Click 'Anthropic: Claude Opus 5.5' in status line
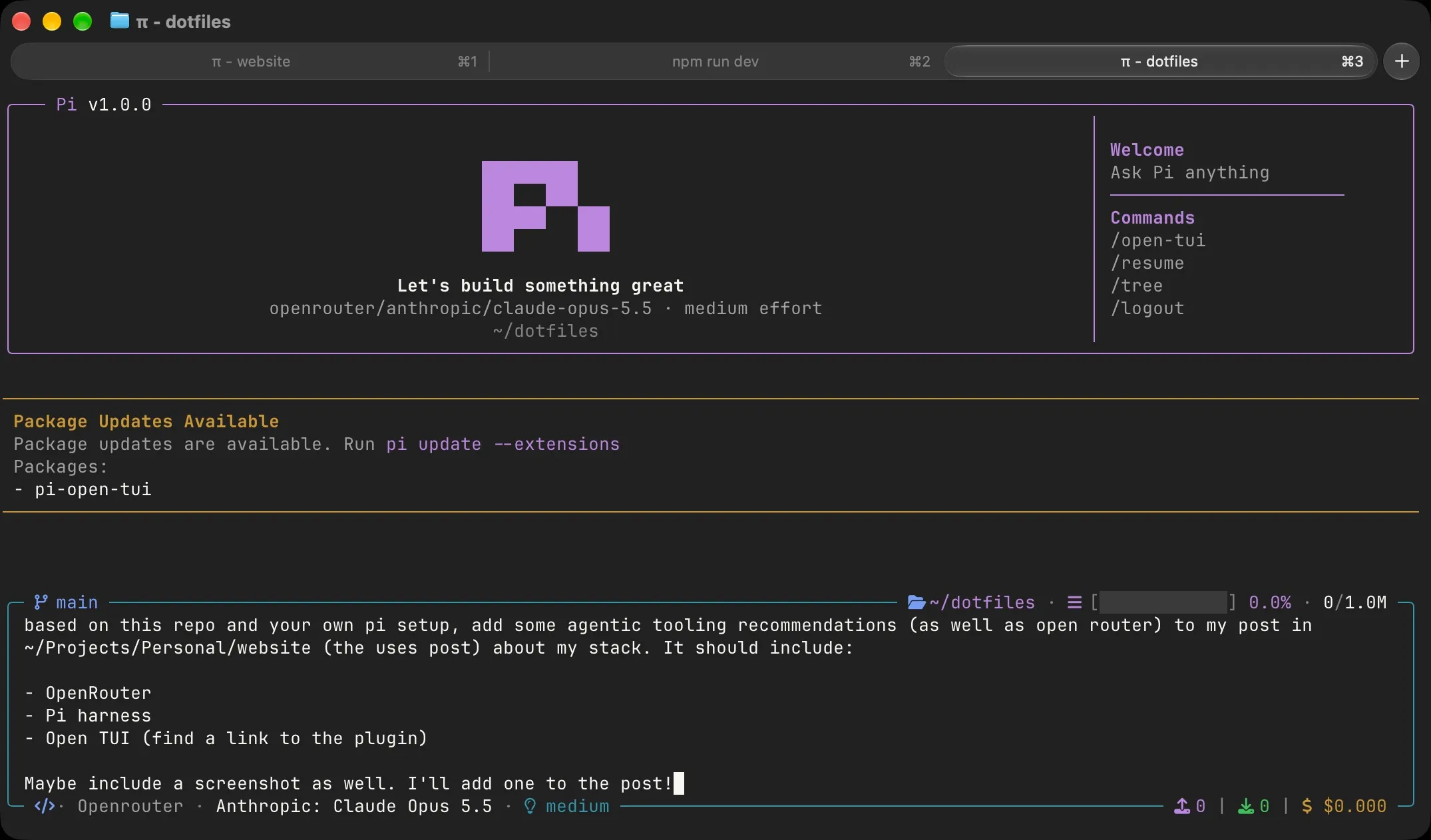 (x=354, y=806)
